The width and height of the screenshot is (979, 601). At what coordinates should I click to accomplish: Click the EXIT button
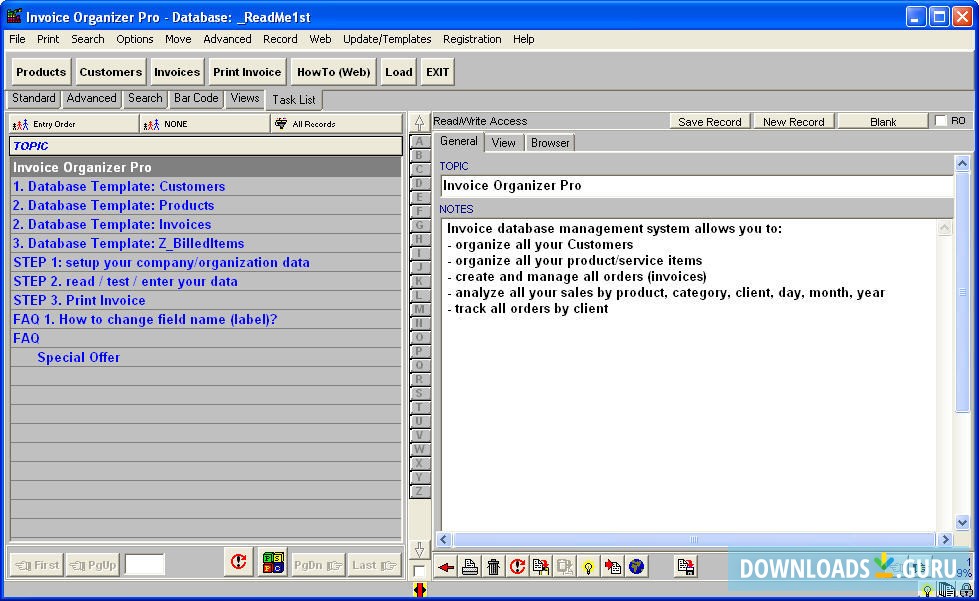coord(438,72)
